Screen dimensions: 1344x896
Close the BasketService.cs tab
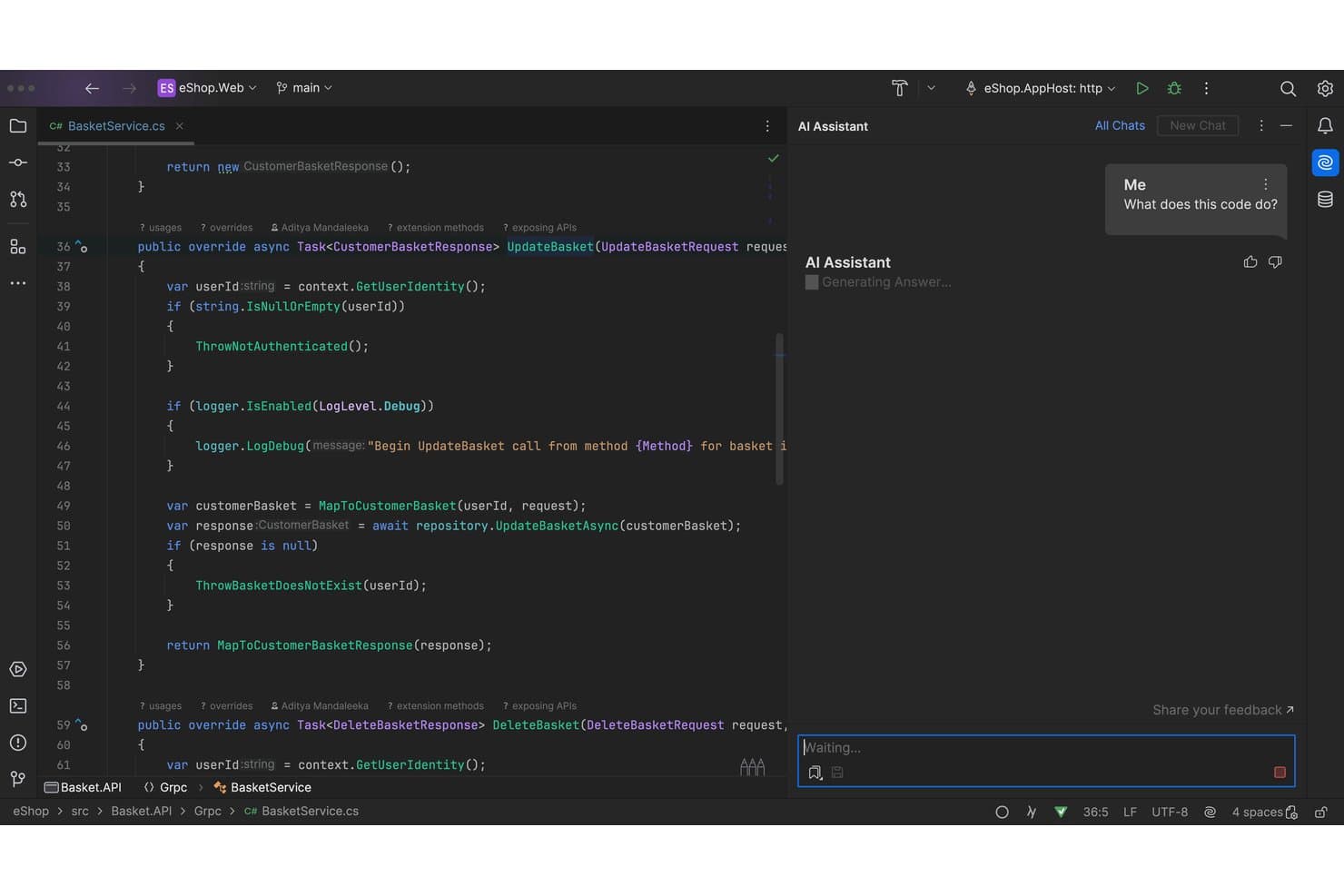(180, 126)
